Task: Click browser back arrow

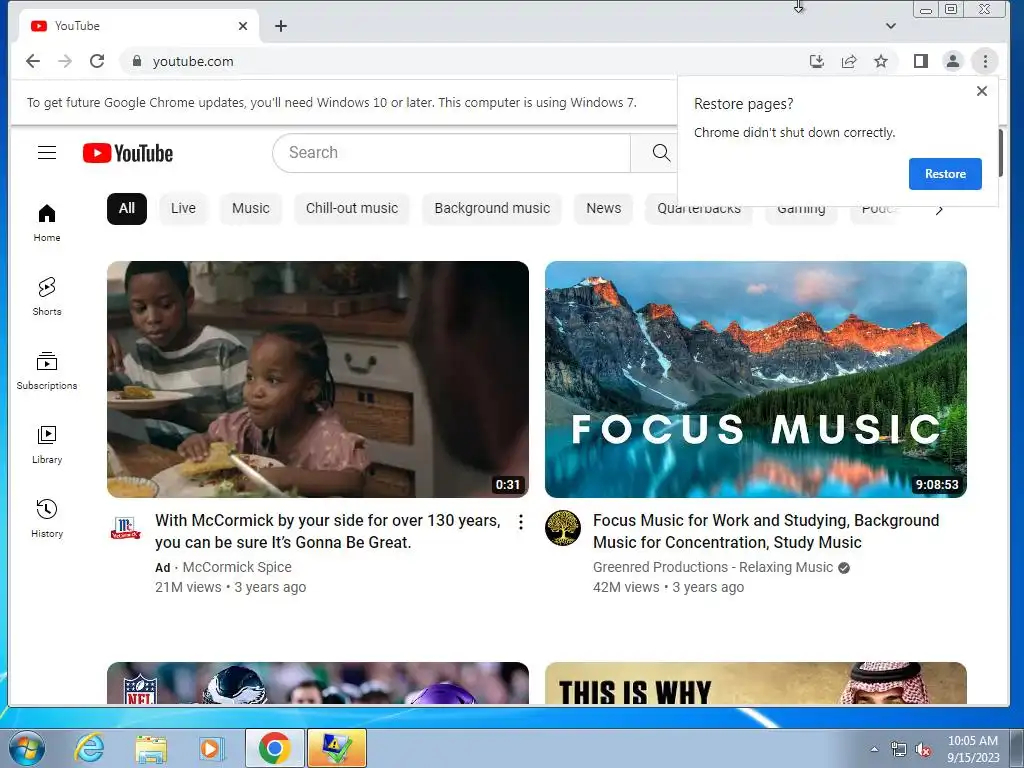Action: (33, 61)
